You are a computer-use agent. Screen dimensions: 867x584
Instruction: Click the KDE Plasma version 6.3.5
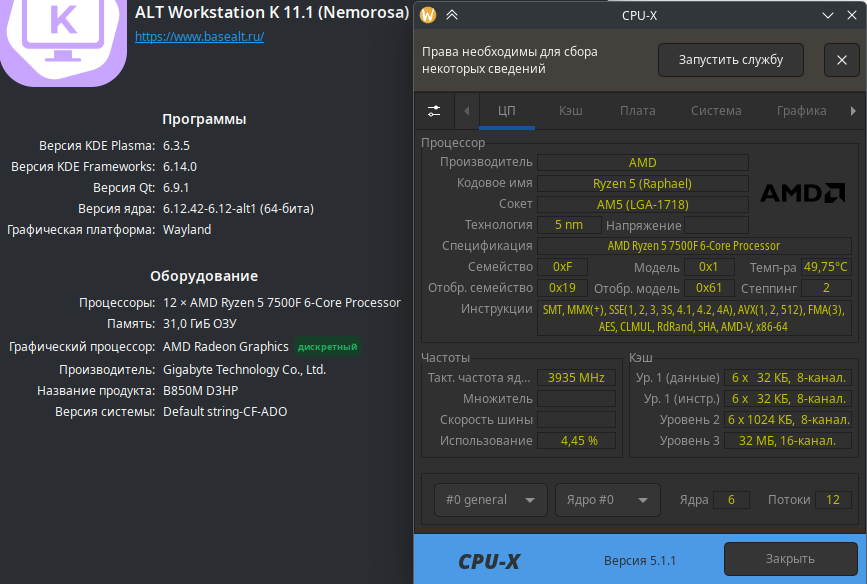pos(176,145)
